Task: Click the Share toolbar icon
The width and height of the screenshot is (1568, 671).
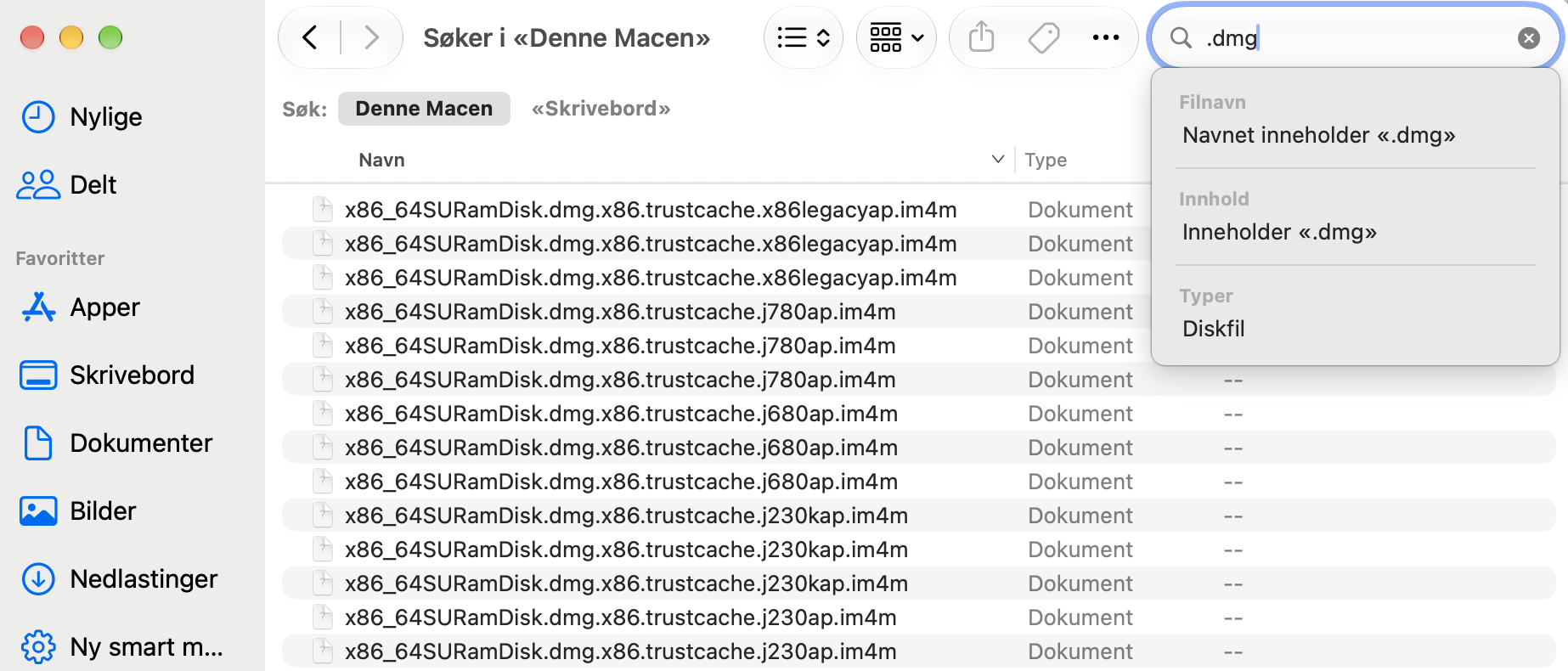Action: [x=981, y=37]
